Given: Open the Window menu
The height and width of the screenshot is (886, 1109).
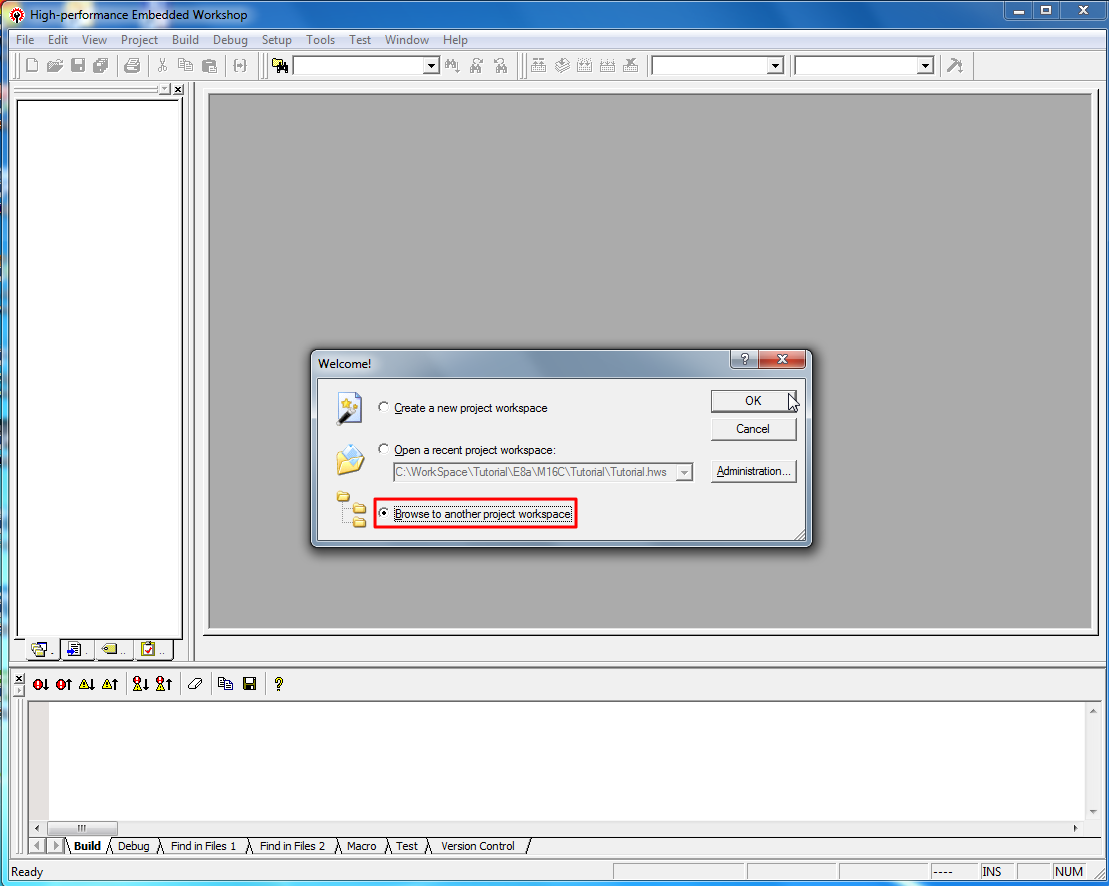Looking at the screenshot, I should [407, 40].
